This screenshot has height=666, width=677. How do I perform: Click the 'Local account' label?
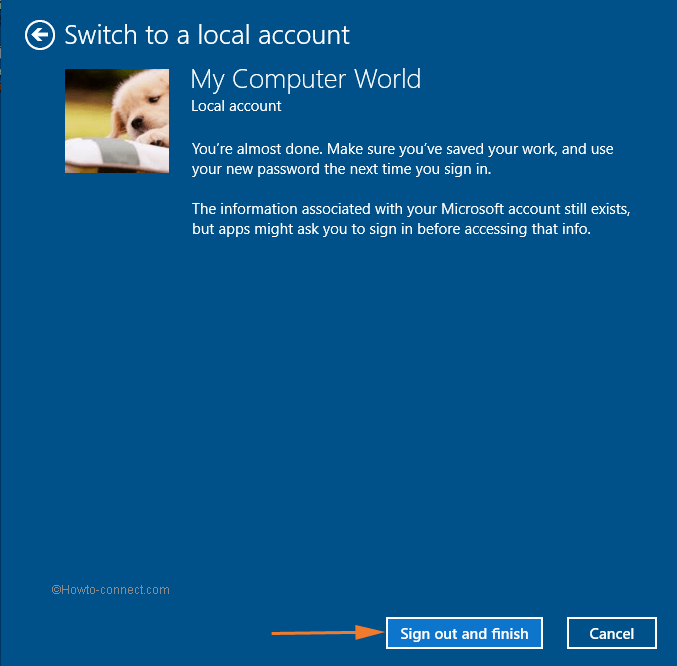point(236,106)
